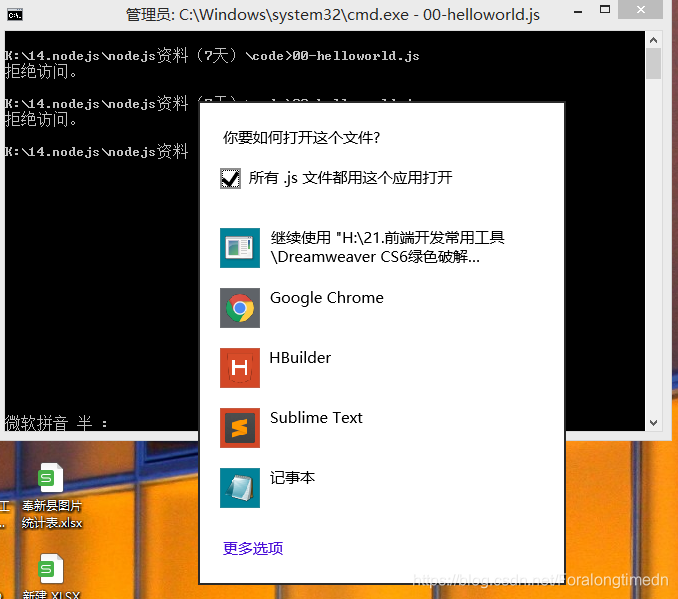Click cmd scrollbar up arrow

click(x=653, y=40)
